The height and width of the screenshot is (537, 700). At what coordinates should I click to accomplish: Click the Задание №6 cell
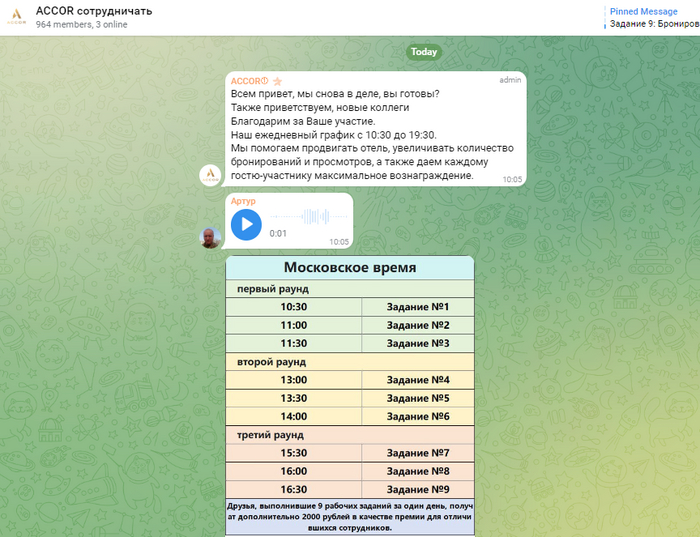tap(418, 417)
